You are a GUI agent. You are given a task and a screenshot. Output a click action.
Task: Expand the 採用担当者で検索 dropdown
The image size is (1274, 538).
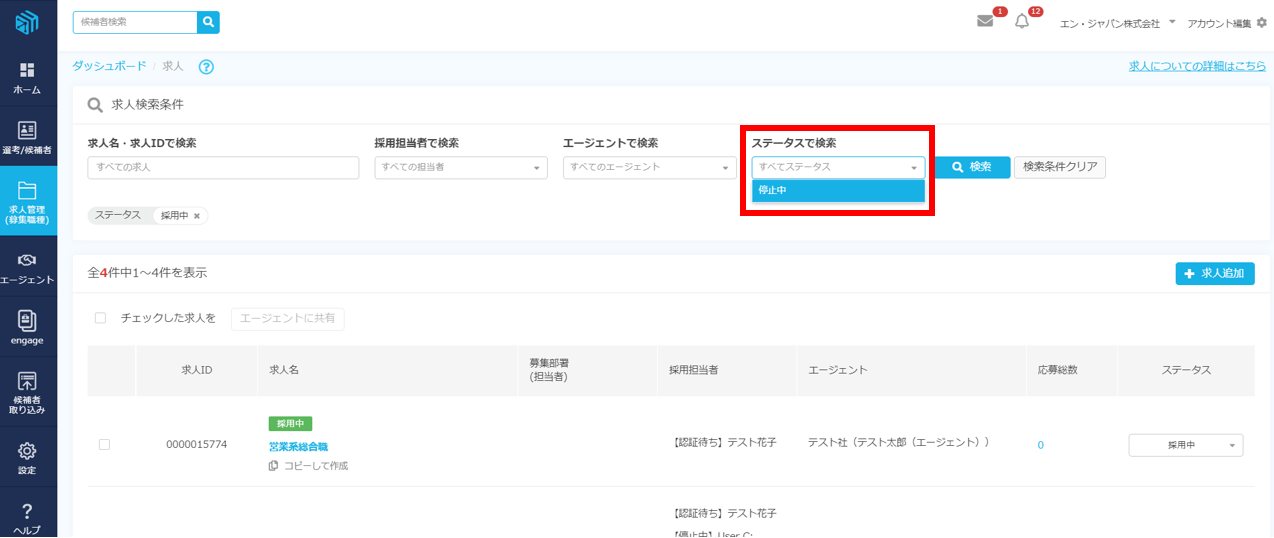(x=460, y=167)
